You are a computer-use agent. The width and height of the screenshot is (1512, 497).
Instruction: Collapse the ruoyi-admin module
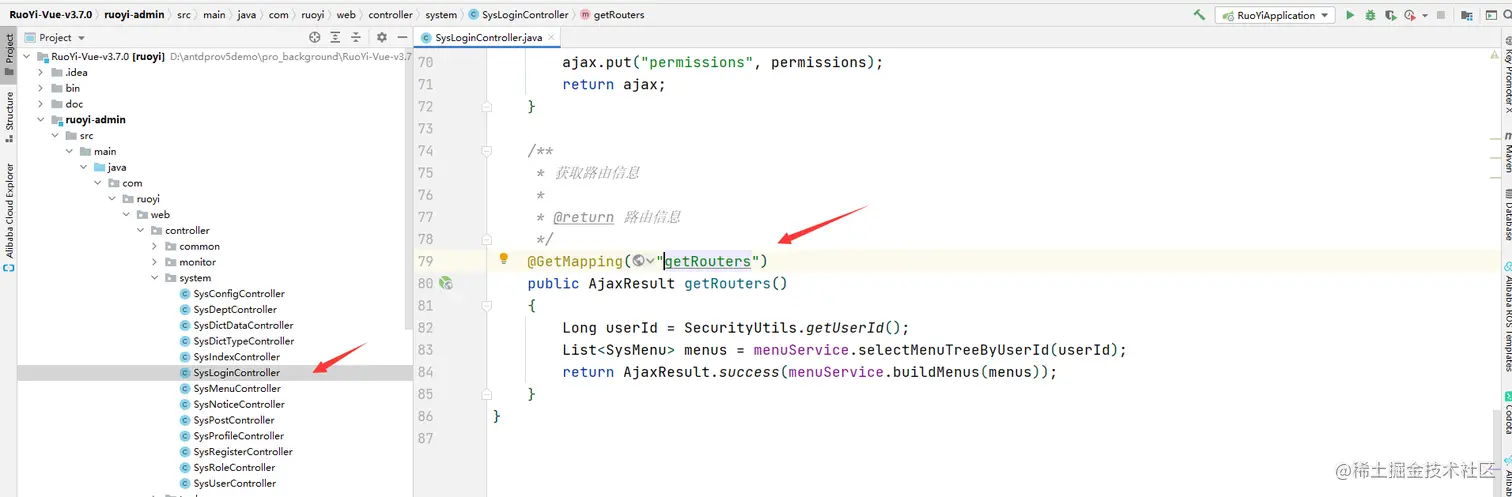(x=41, y=120)
